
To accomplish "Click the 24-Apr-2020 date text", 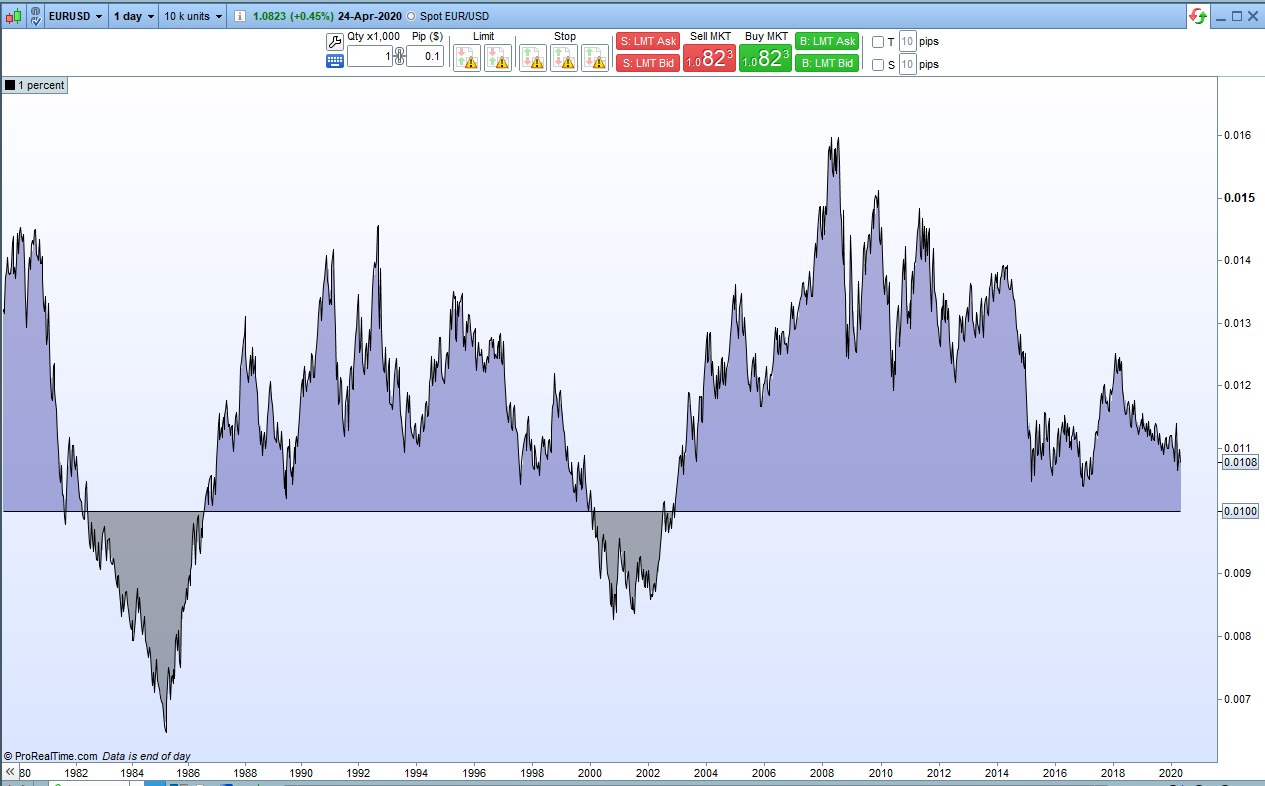I will [x=370, y=17].
